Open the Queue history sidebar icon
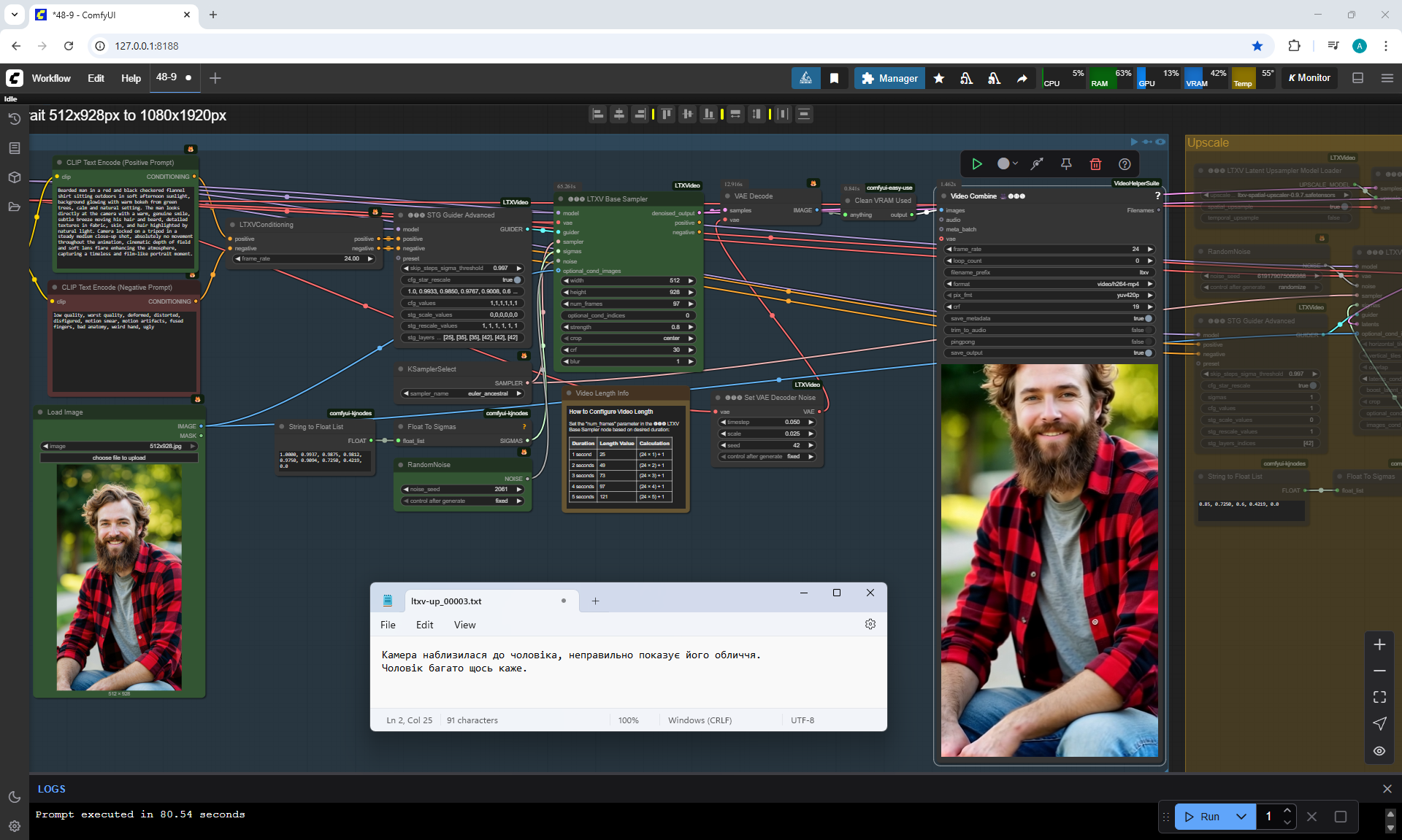Viewport: 1402px width, 840px height. [14, 119]
